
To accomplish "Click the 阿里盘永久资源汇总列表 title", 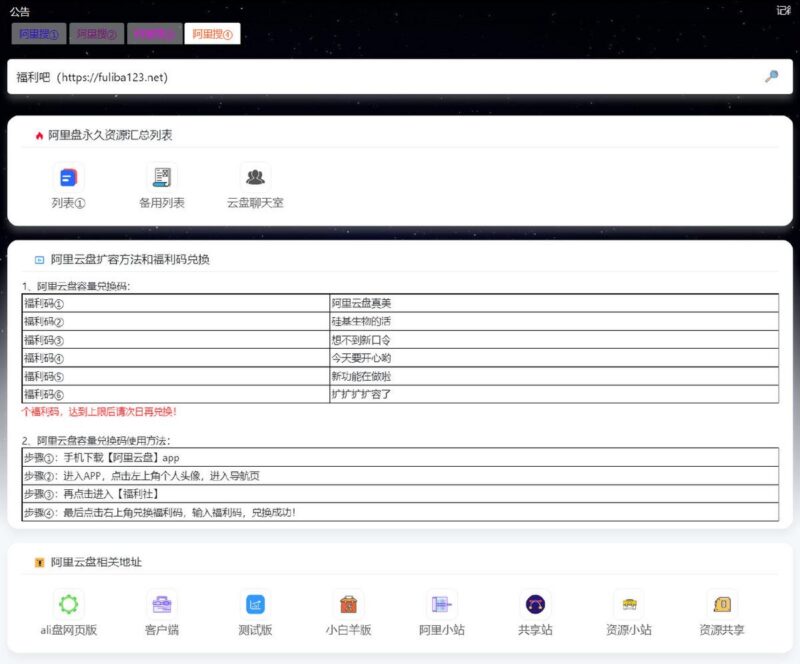I will (x=110, y=135).
